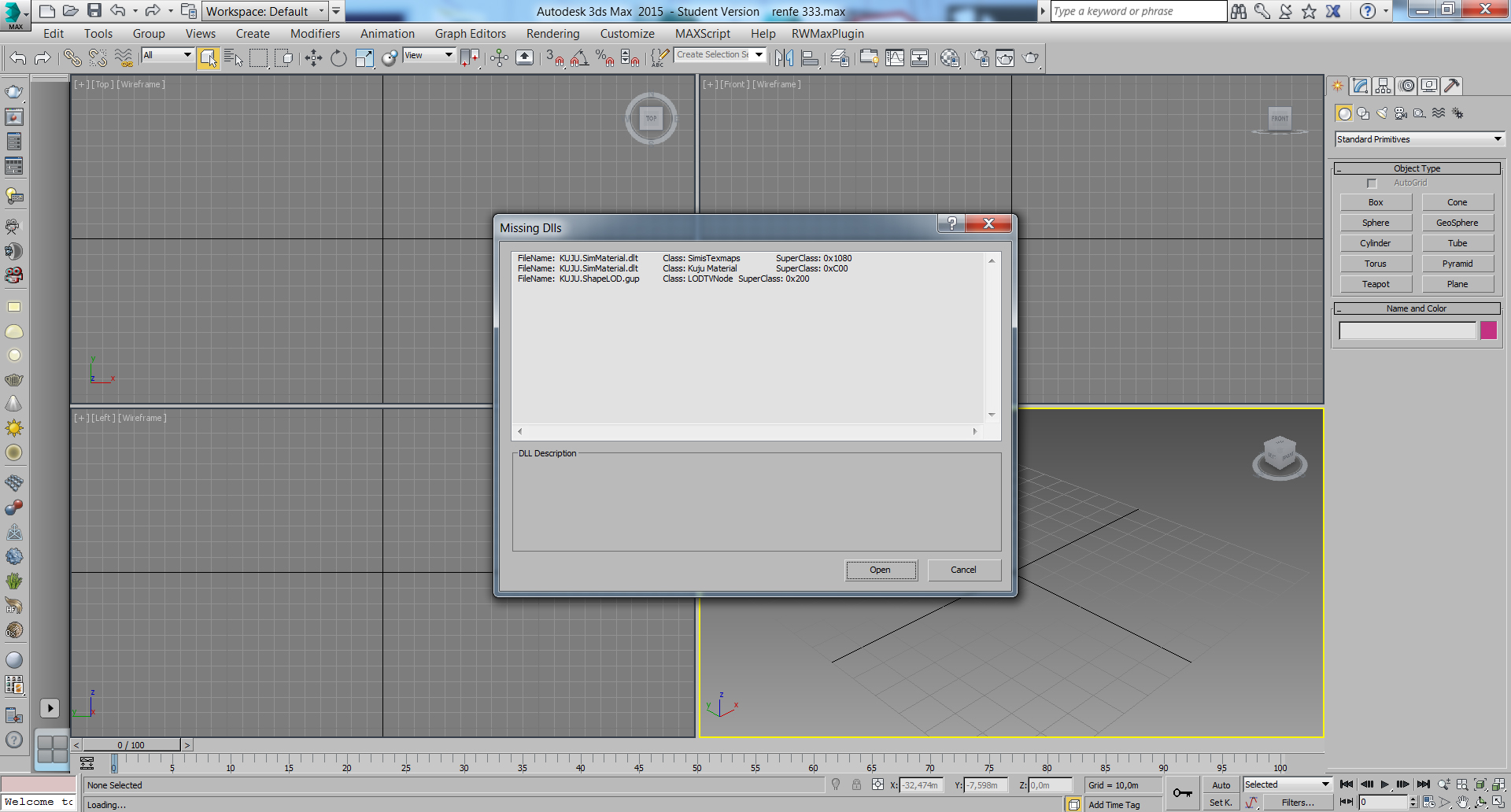This screenshot has width=1511, height=812.
Task: Click the Play Animation button
Action: click(x=1385, y=784)
